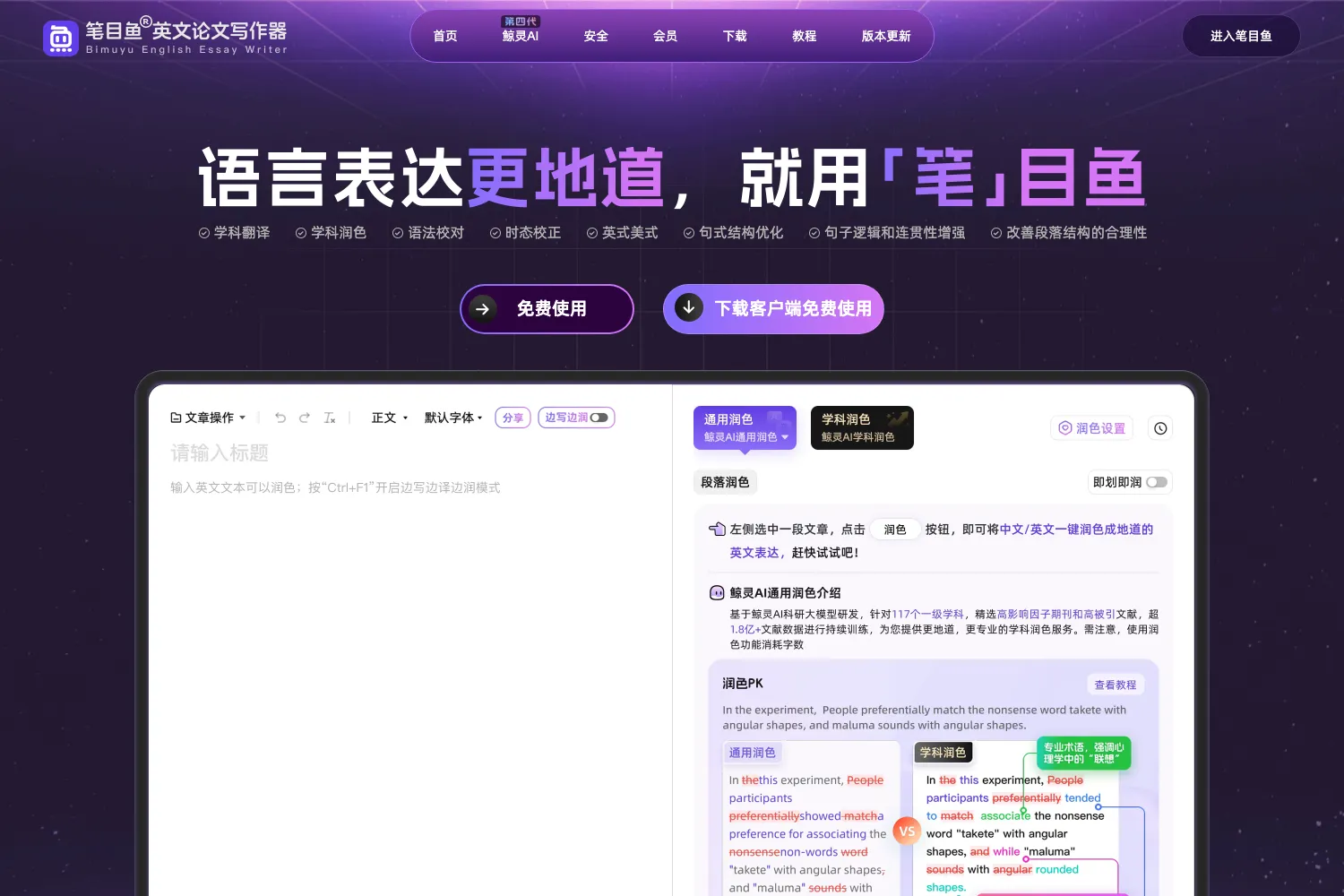The image size is (1344, 896).
Task: Click the 下载客户端免费使用 button
Action: (773, 309)
